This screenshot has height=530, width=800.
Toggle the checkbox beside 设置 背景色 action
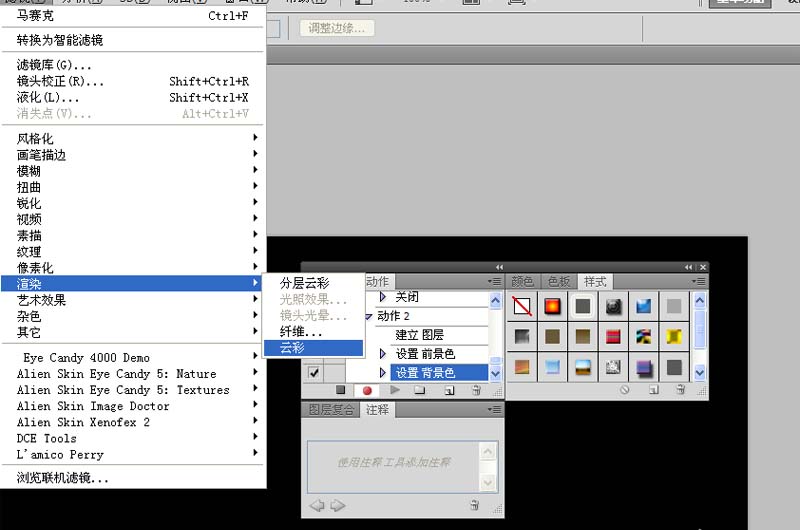(x=314, y=373)
